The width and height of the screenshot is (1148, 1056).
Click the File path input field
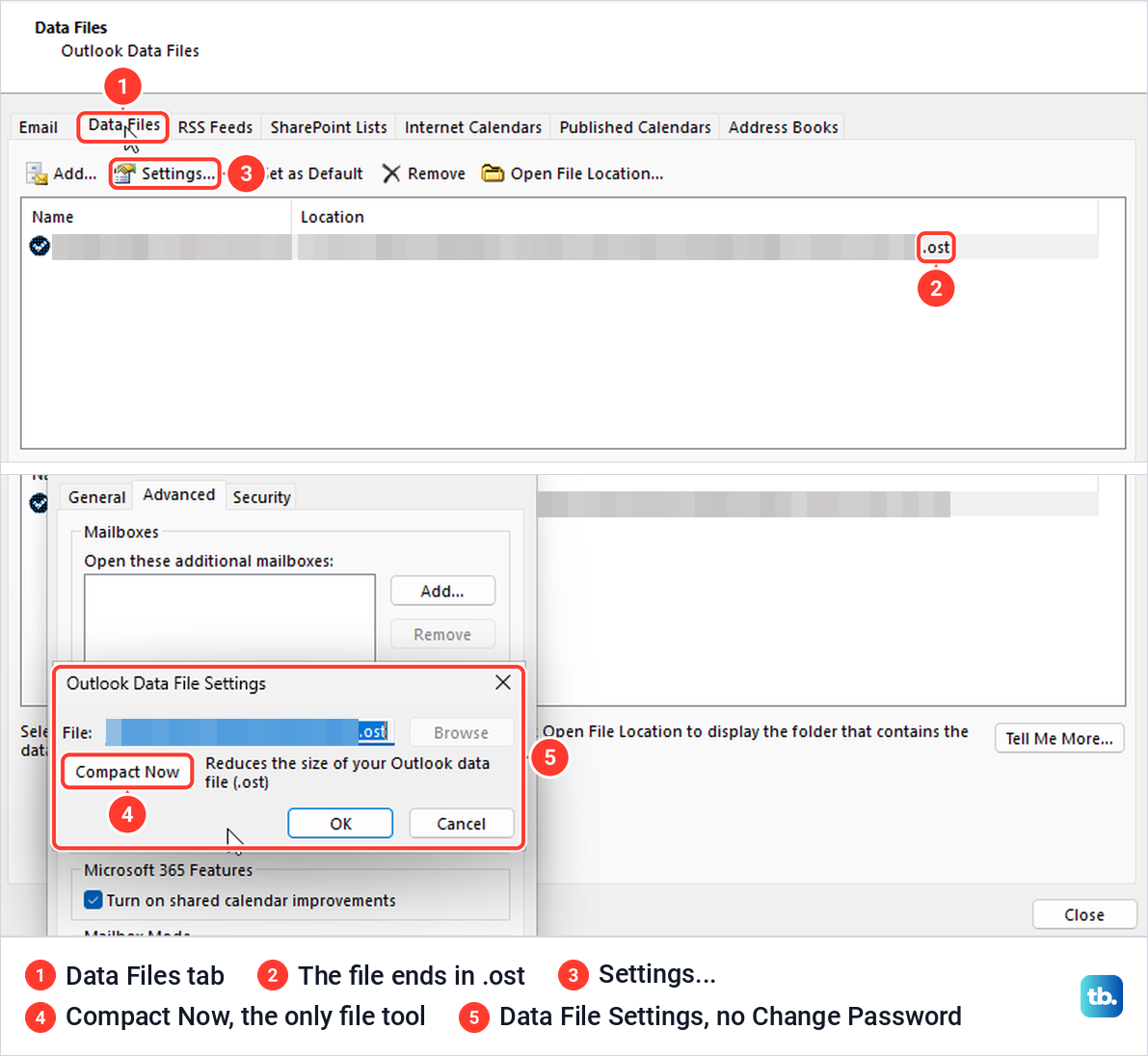coord(251,732)
